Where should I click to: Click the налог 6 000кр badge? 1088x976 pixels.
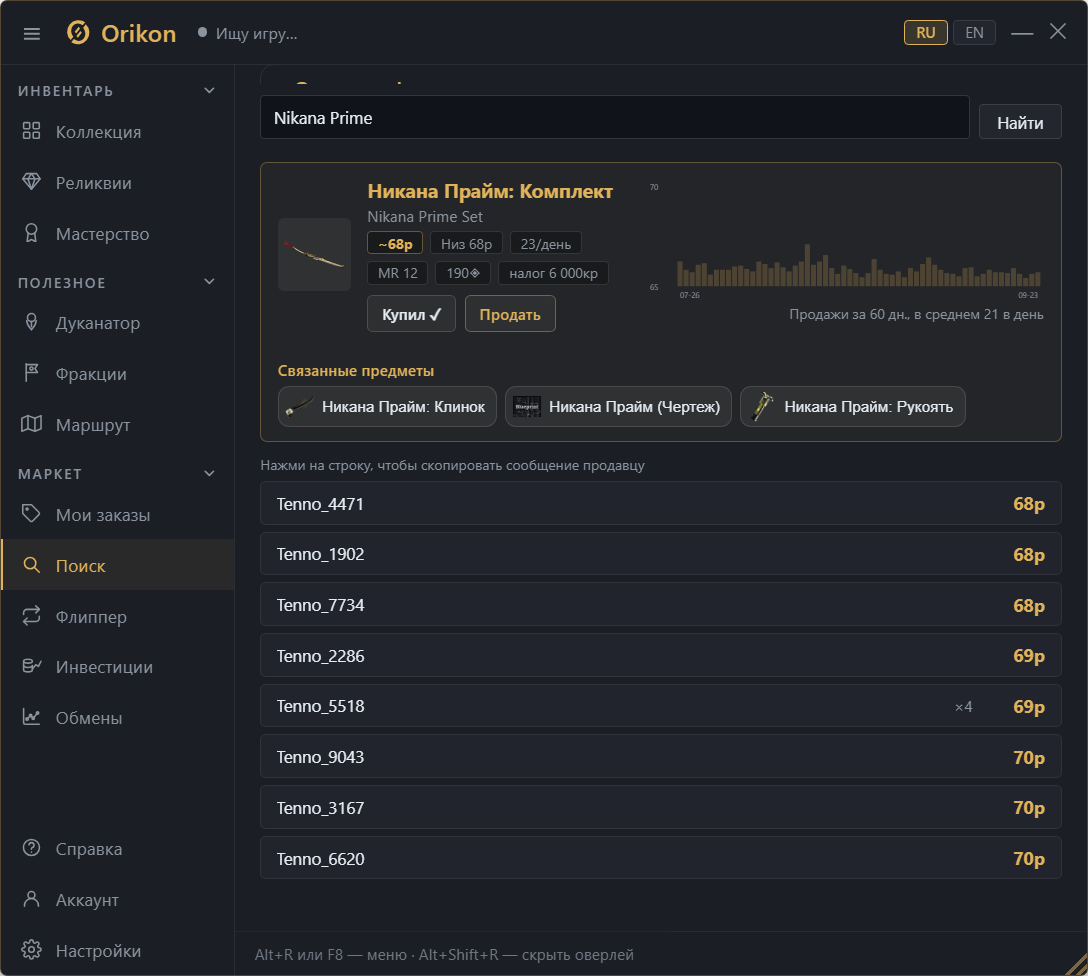553,273
